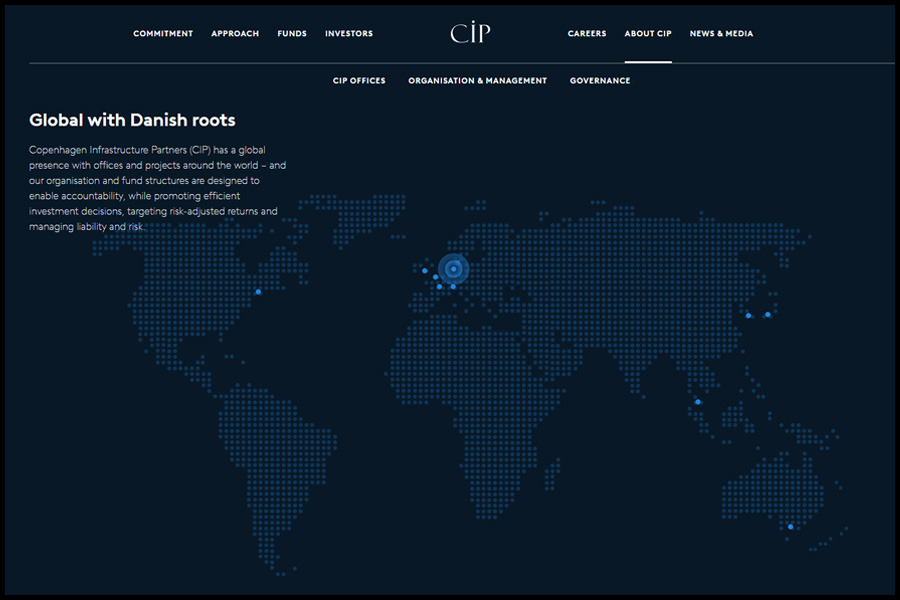Select the rippling headquarters marker in Denmark
The width and height of the screenshot is (900, 600).
[x=452, y=267]
